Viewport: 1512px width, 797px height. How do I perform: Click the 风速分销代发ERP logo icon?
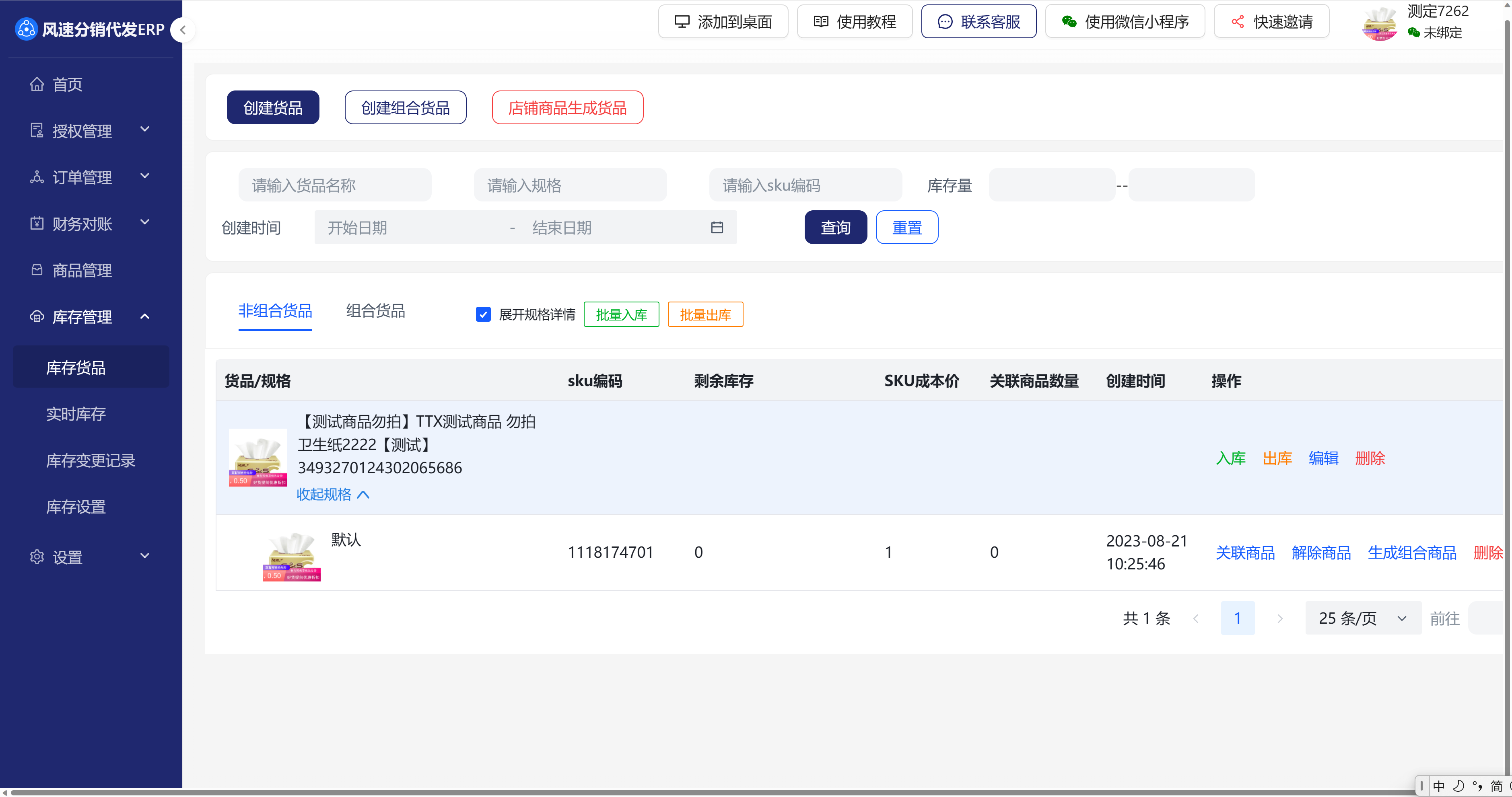pos(26,29)
